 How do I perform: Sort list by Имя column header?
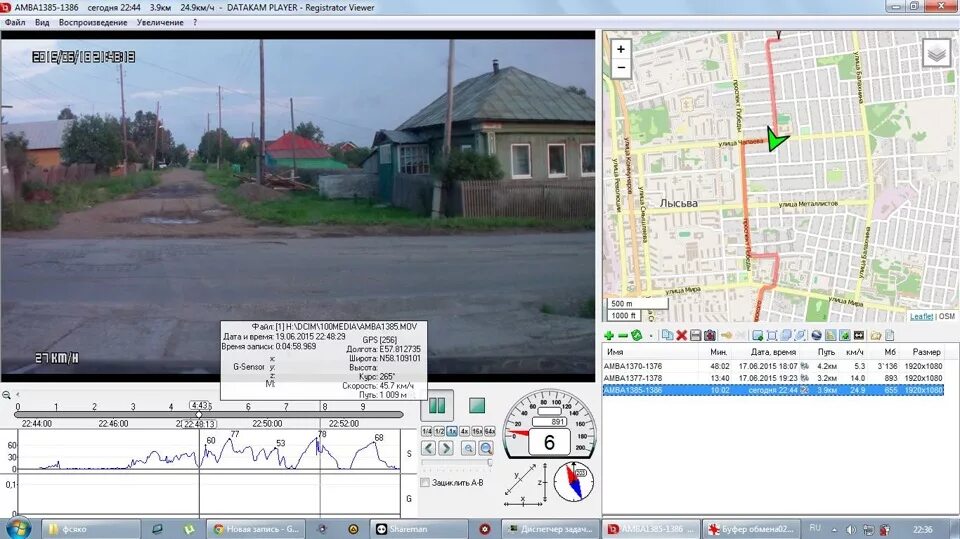[650, 352]
